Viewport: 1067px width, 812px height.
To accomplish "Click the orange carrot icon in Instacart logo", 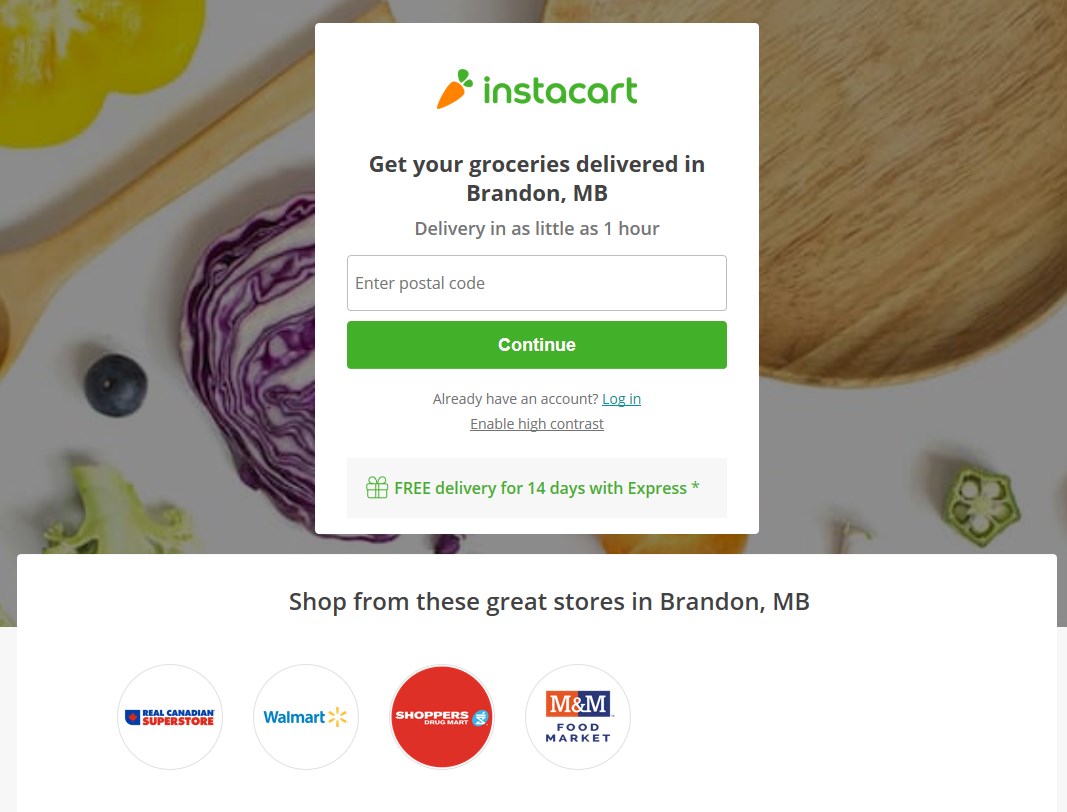I will (454, 89).
